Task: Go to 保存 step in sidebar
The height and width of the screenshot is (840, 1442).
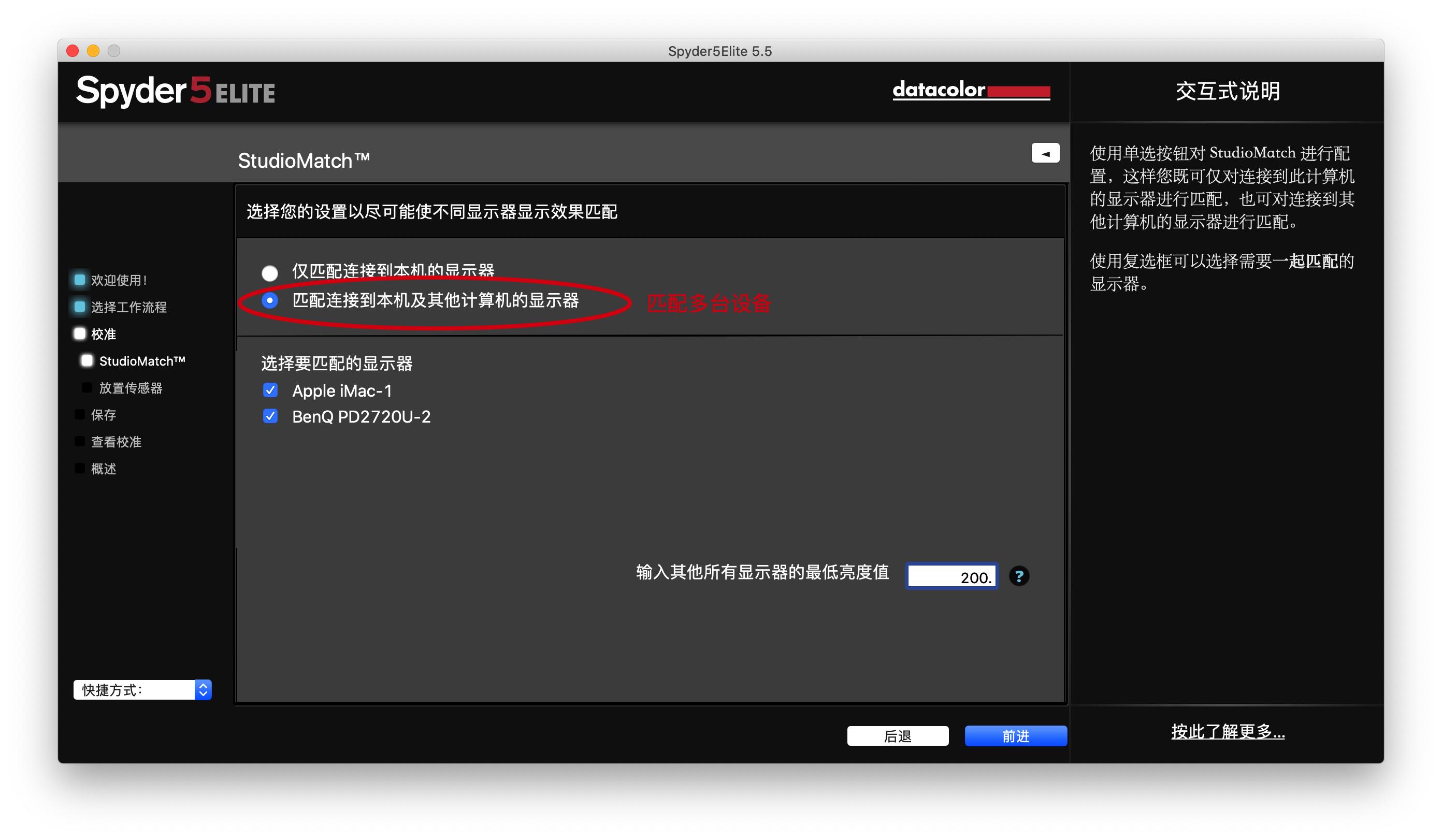Action: click(103, 415)
